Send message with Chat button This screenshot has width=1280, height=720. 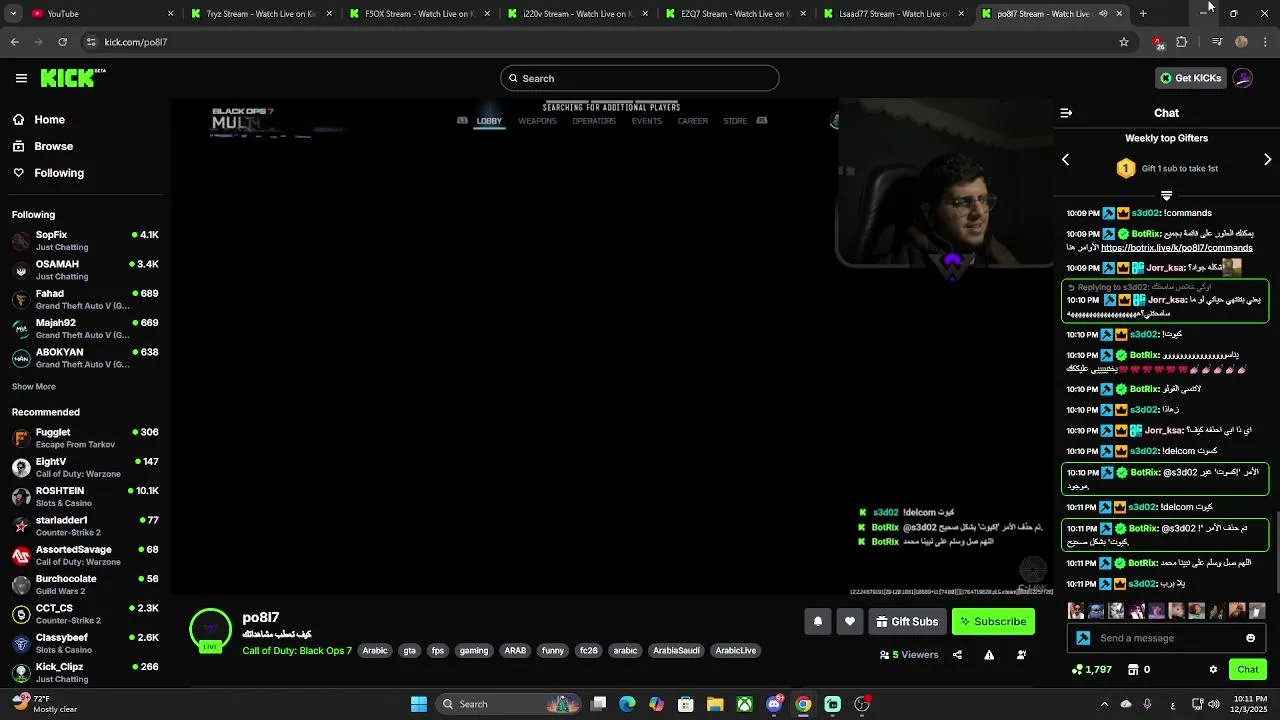[1248, 669]
